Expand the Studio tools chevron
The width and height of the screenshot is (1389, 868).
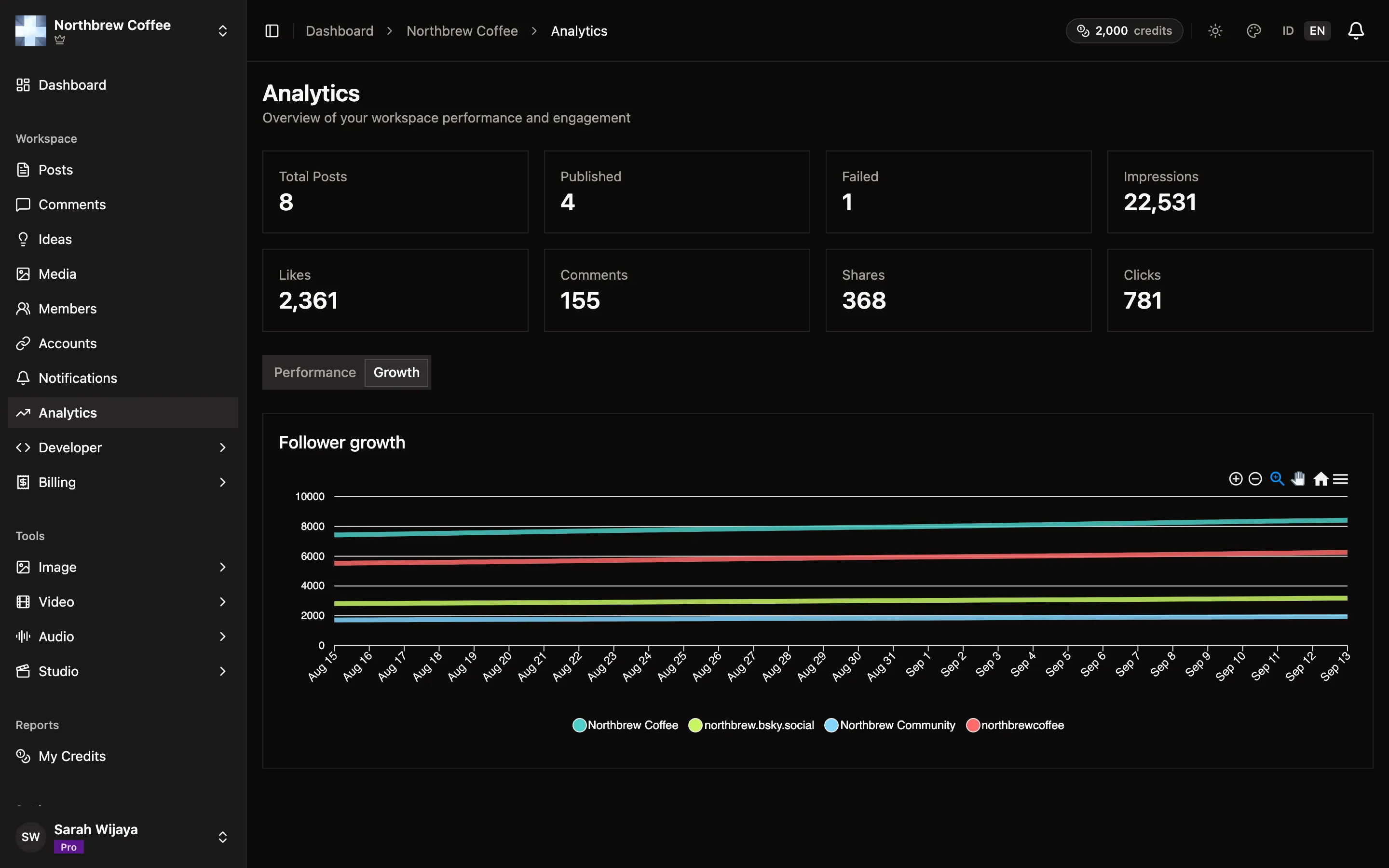tap(223, 671)
